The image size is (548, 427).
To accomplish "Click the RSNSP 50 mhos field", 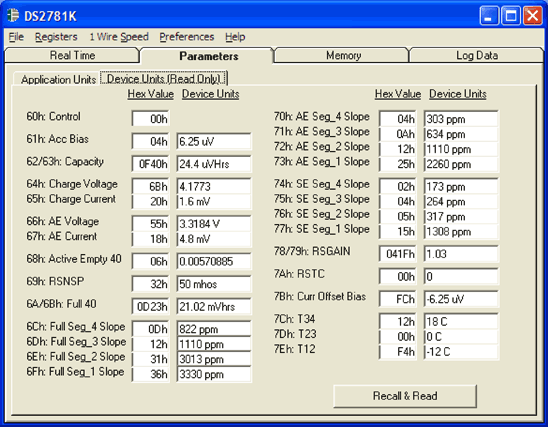I will click(214, 284).
